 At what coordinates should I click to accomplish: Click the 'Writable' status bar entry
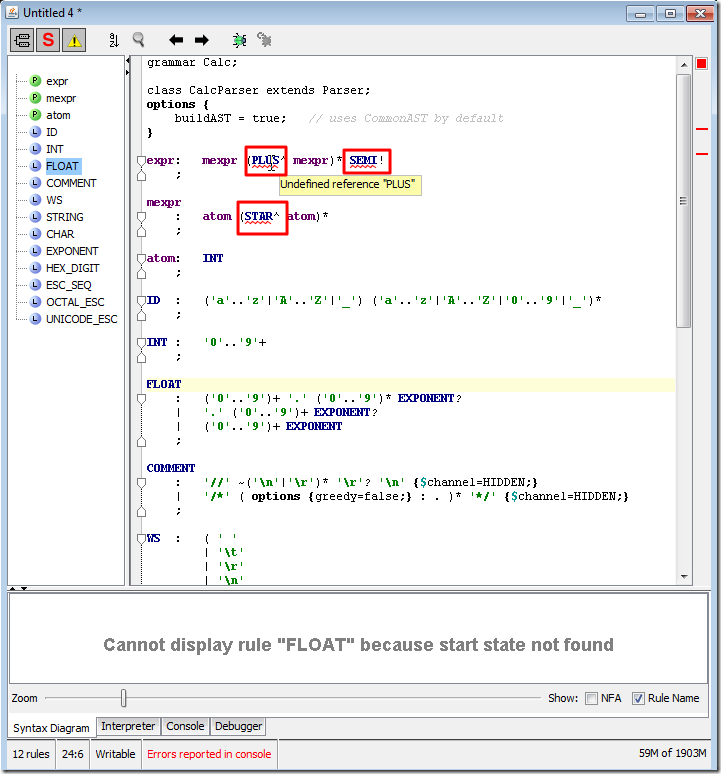(x=115, y=754)
